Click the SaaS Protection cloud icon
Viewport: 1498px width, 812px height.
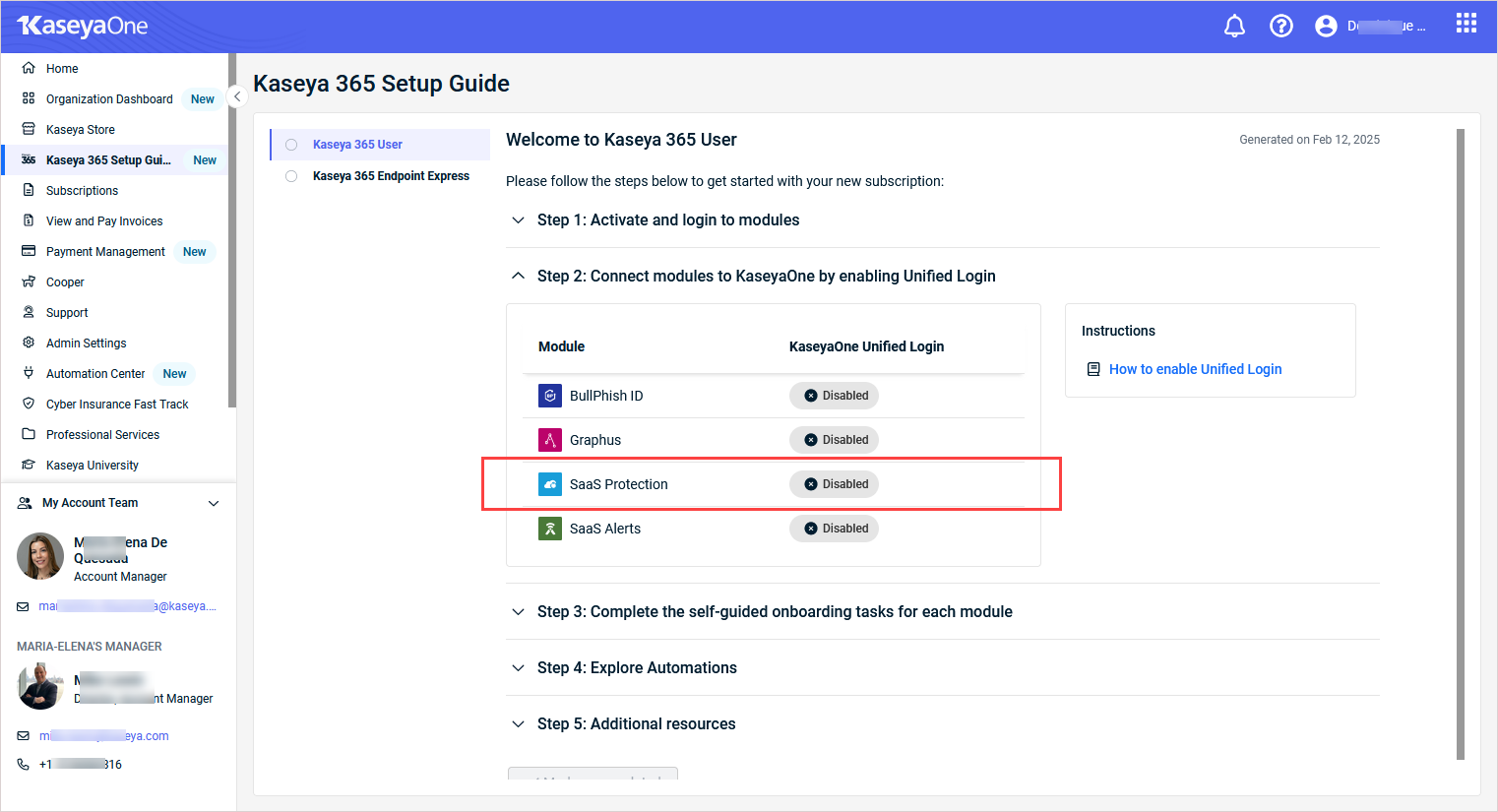[550, 484]
